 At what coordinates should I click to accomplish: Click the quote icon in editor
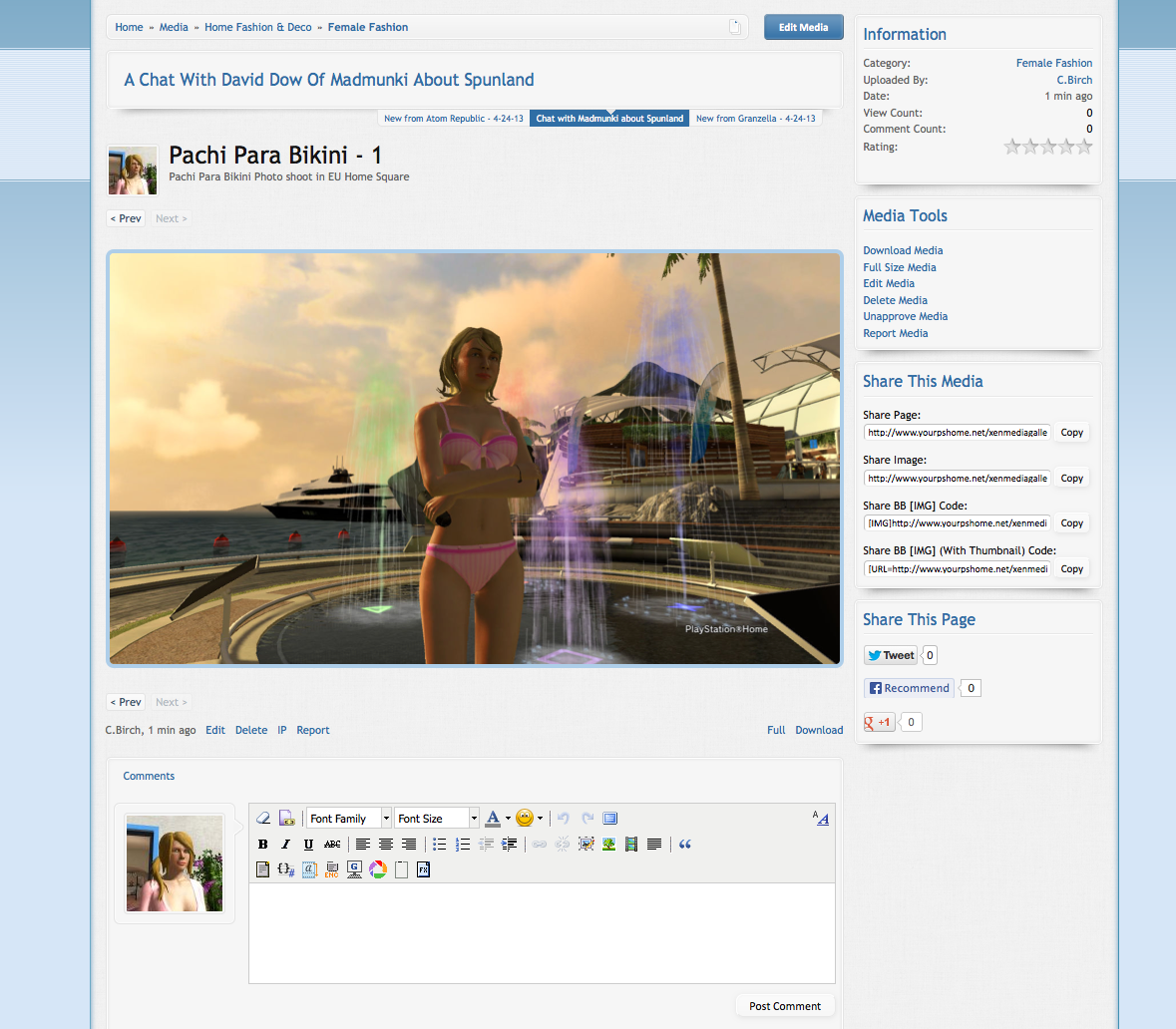pyautogui.click(x=684, y=845)
